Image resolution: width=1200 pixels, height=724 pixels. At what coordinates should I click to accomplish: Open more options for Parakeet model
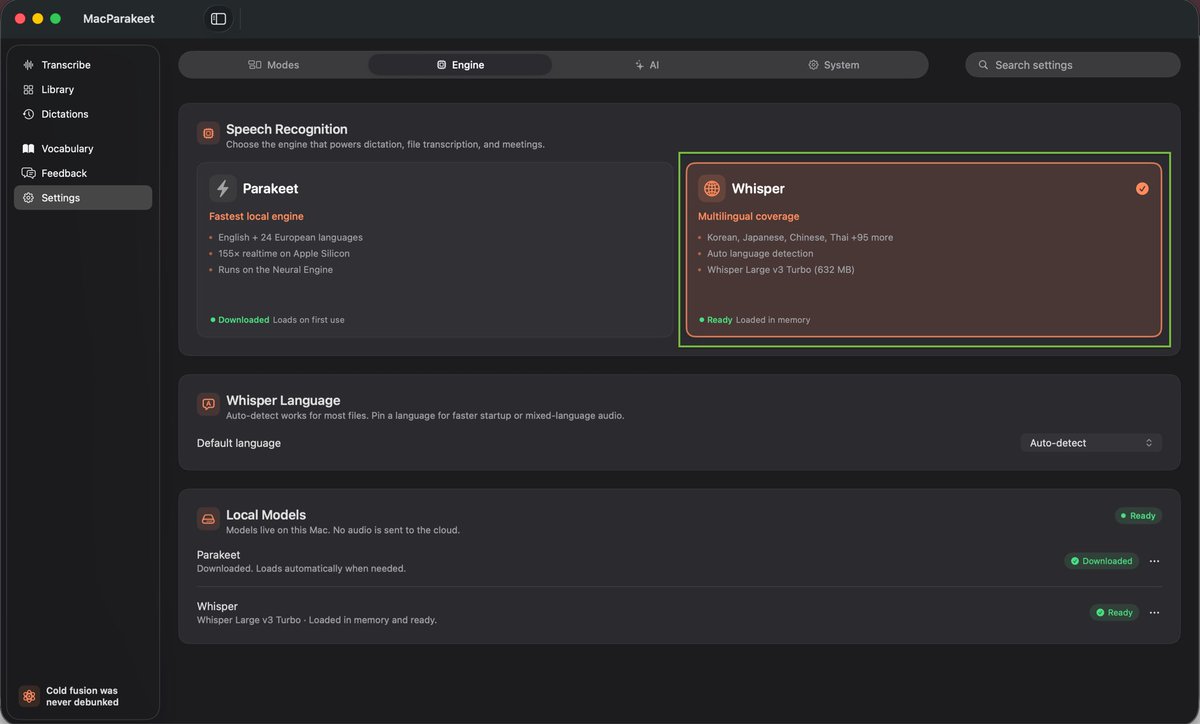(x=1154, y=561)
